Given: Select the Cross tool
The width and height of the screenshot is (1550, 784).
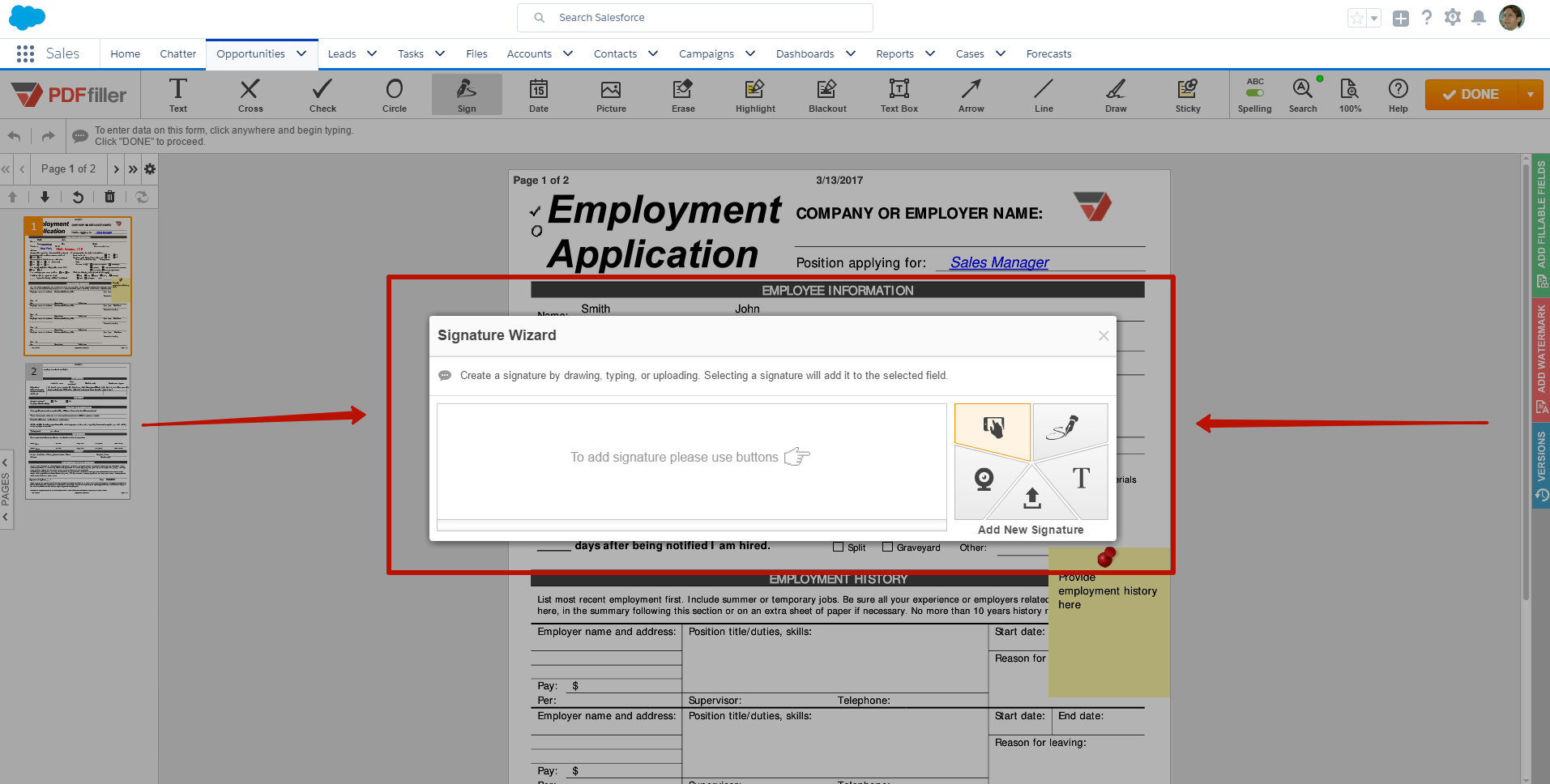Looking at the screenshot, I should 250,94.
